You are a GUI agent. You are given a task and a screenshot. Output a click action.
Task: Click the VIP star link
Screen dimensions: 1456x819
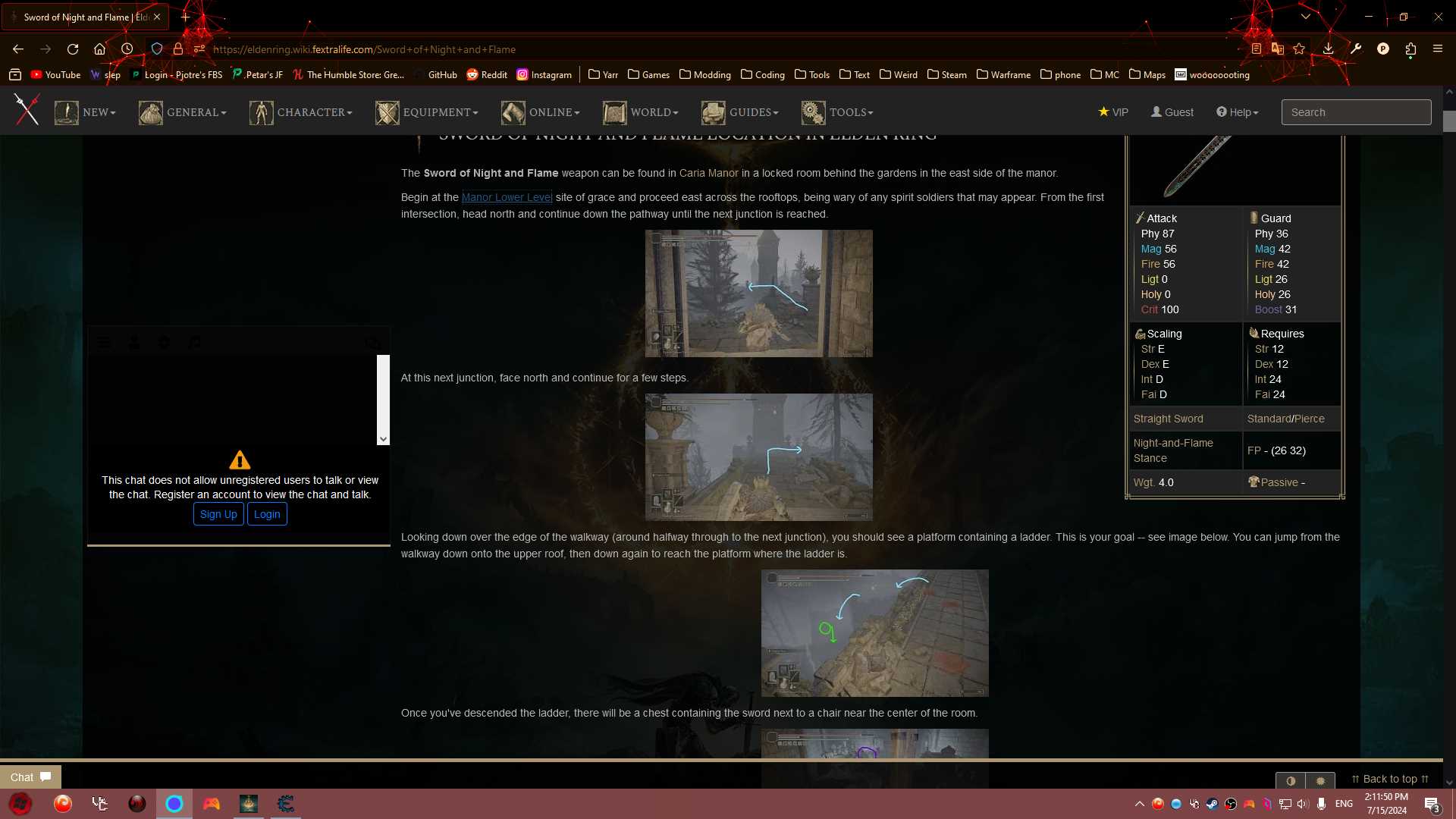coord(1113,112)
